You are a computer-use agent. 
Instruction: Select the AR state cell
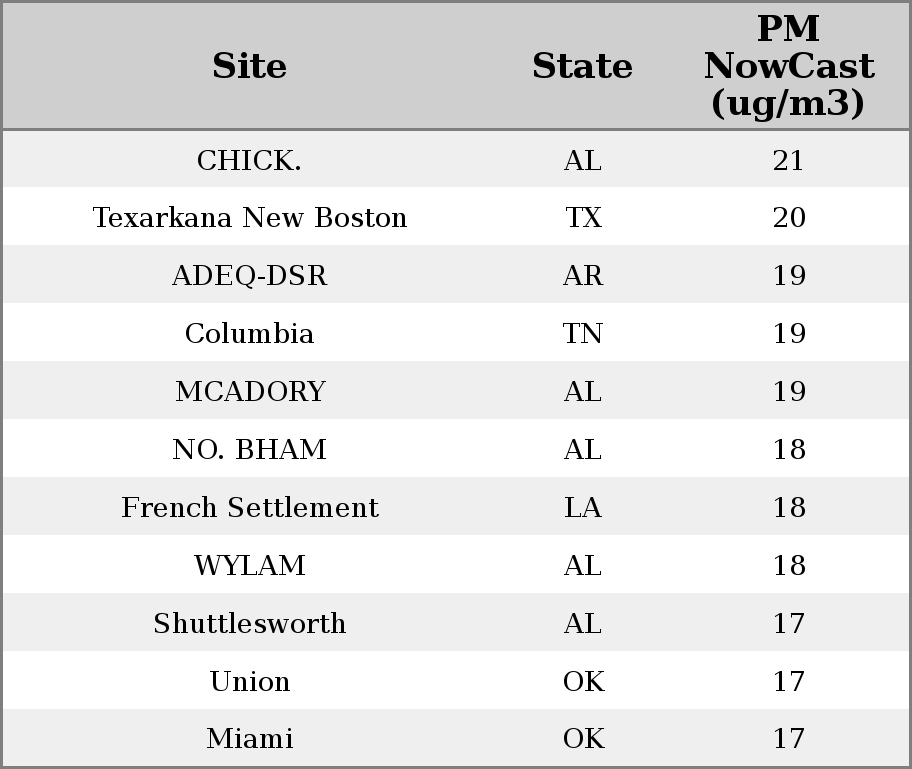pyautogui.click(x=583, y=276)
